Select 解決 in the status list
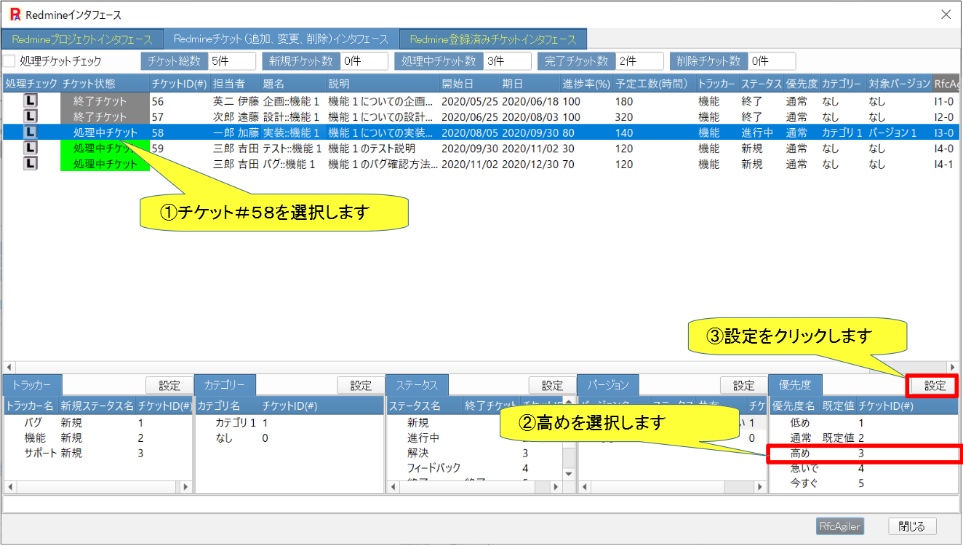Screen dimensions: 963x546 tap(475, 453)
